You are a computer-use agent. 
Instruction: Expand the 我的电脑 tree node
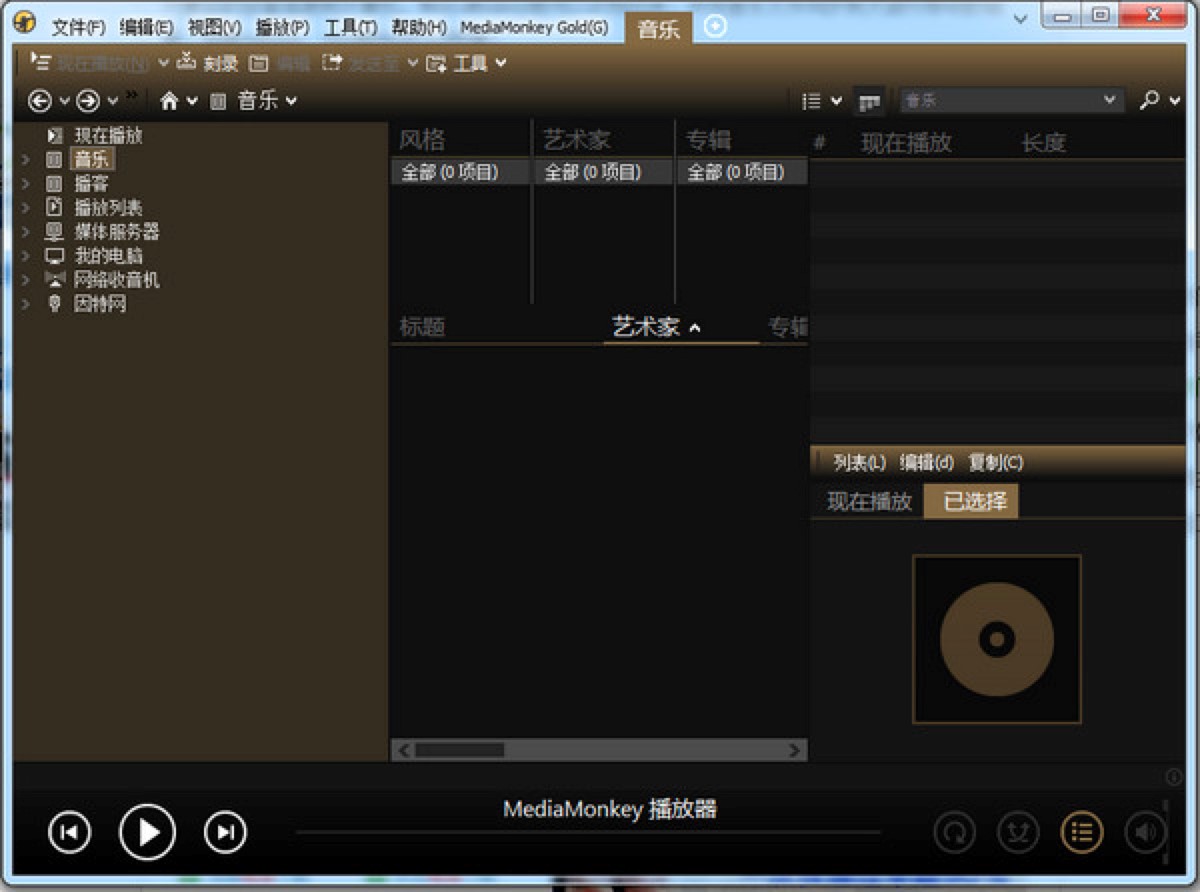tap(26, 256)
